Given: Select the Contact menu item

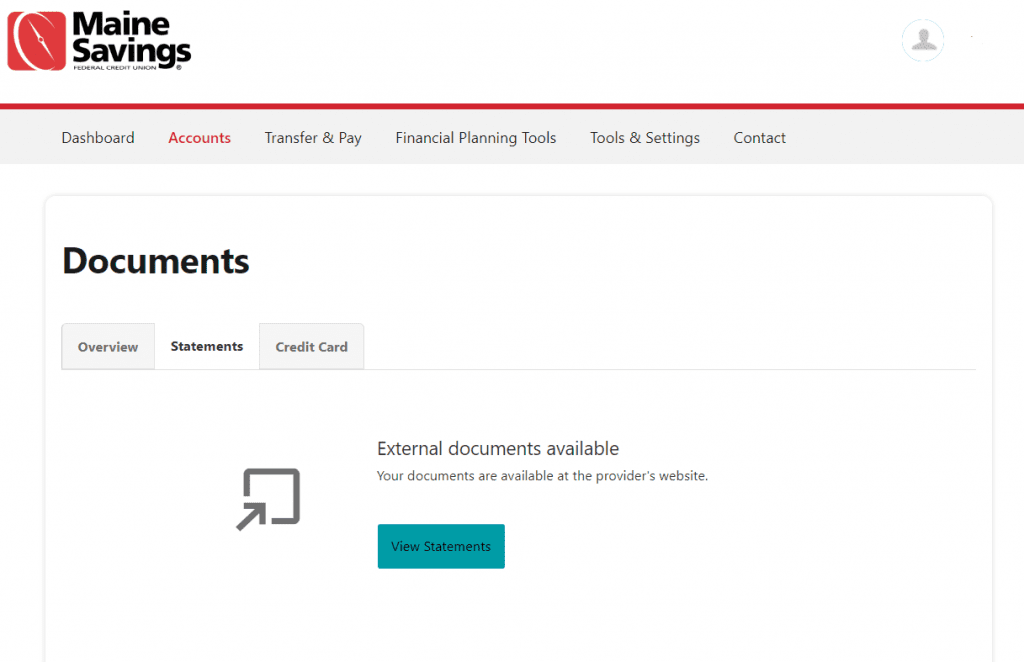Looking at the screenshot, I should pos(759,137).
